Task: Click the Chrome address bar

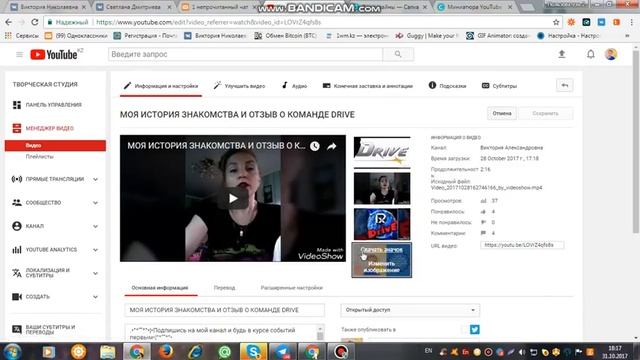Action: tap(302, 22)
